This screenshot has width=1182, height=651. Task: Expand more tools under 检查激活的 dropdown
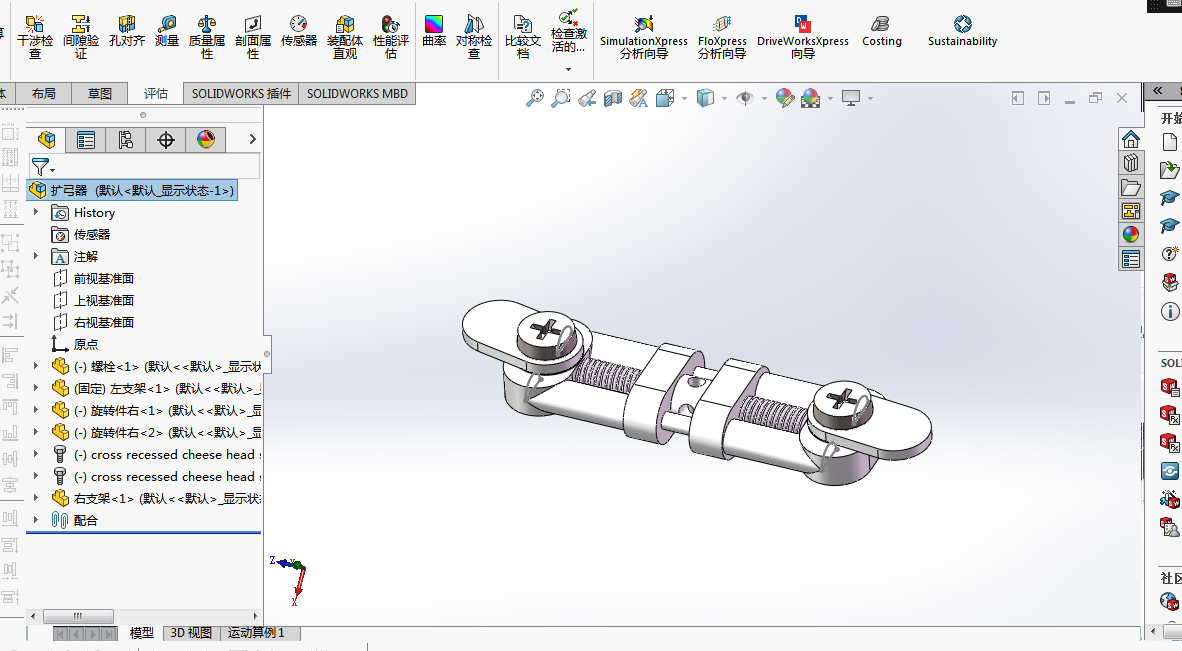pos(568,69)
